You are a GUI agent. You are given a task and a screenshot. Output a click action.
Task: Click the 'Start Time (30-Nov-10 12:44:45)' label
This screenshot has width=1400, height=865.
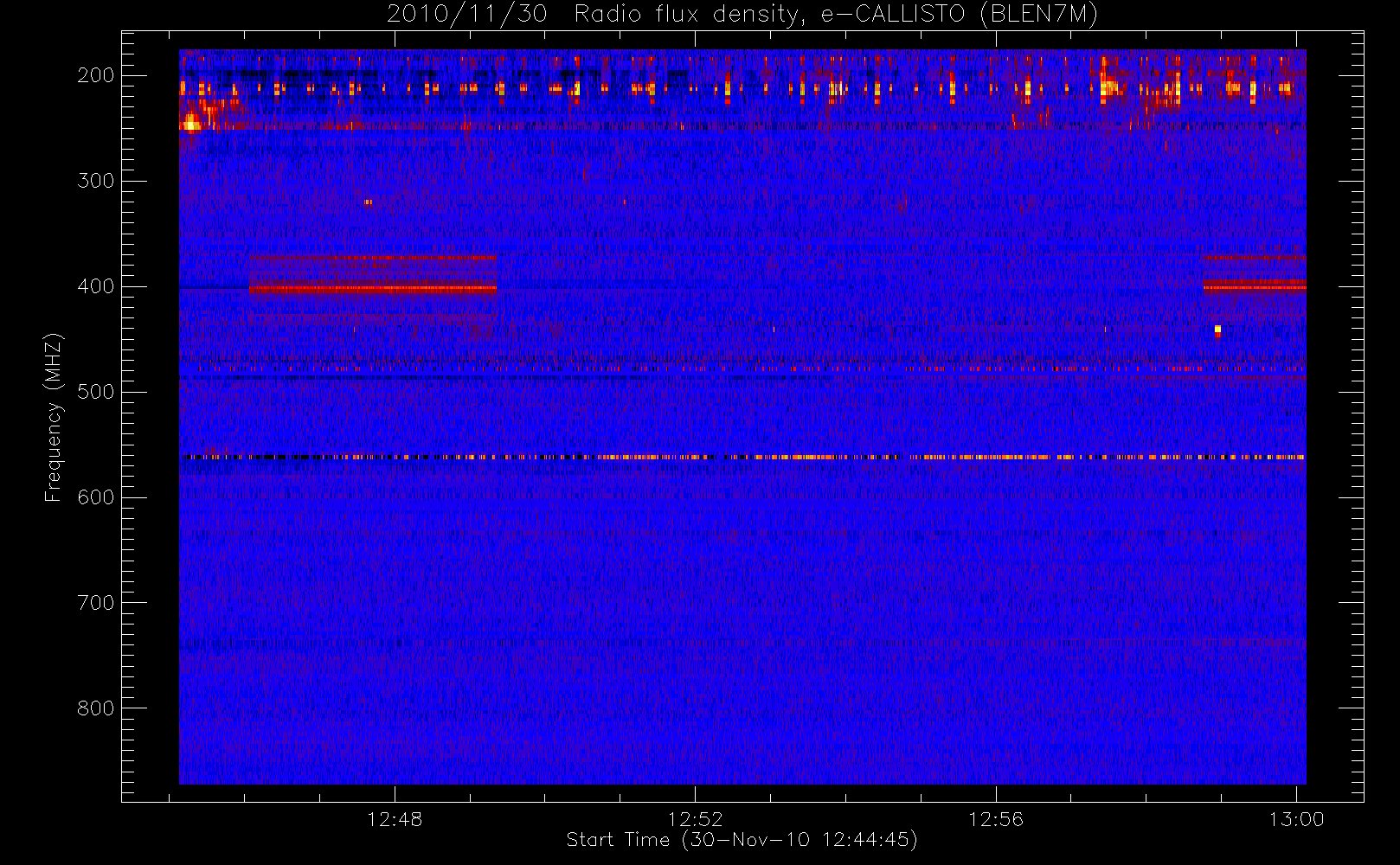tap(742, 840)
